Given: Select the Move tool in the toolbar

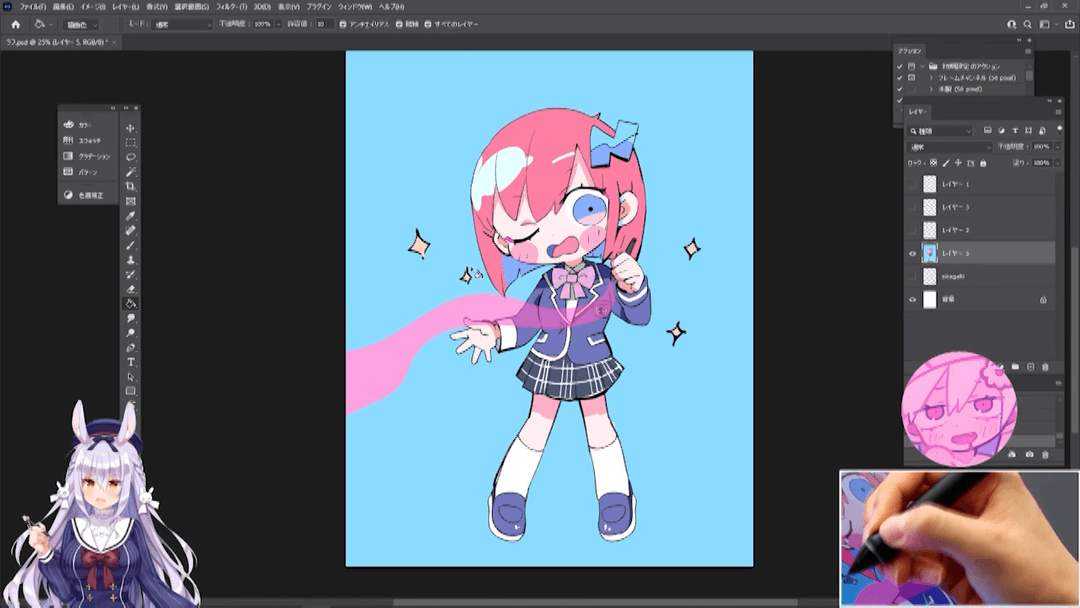Looking at the screenshot, I should tap(131, 128).
